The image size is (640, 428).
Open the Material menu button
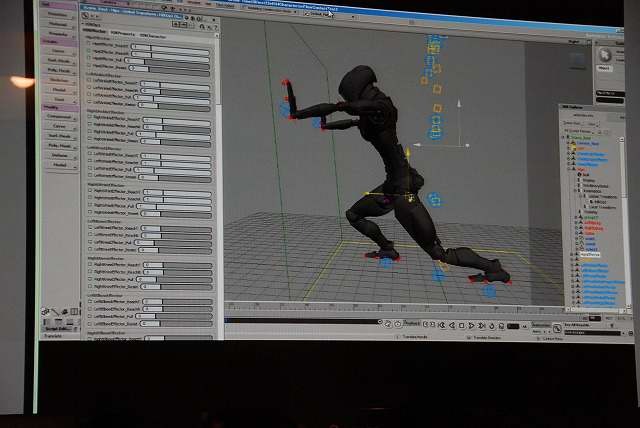point(58,24)
